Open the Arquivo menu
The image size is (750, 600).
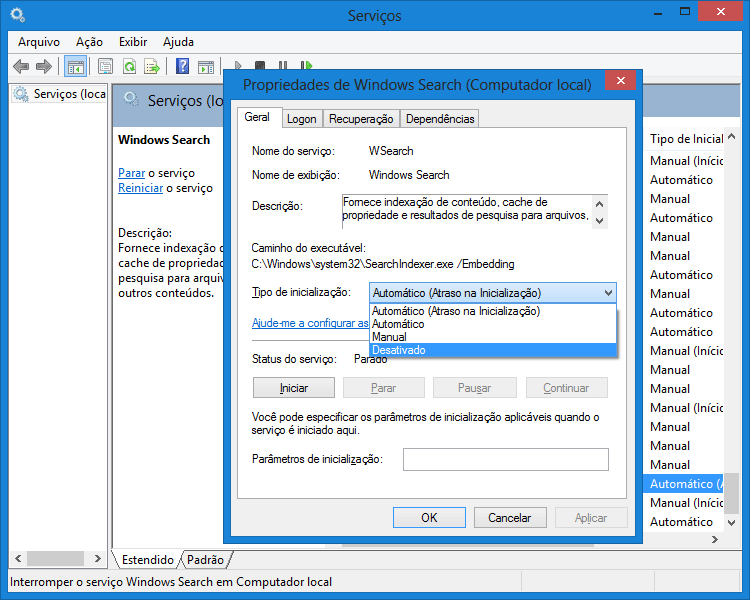(39, 42)
